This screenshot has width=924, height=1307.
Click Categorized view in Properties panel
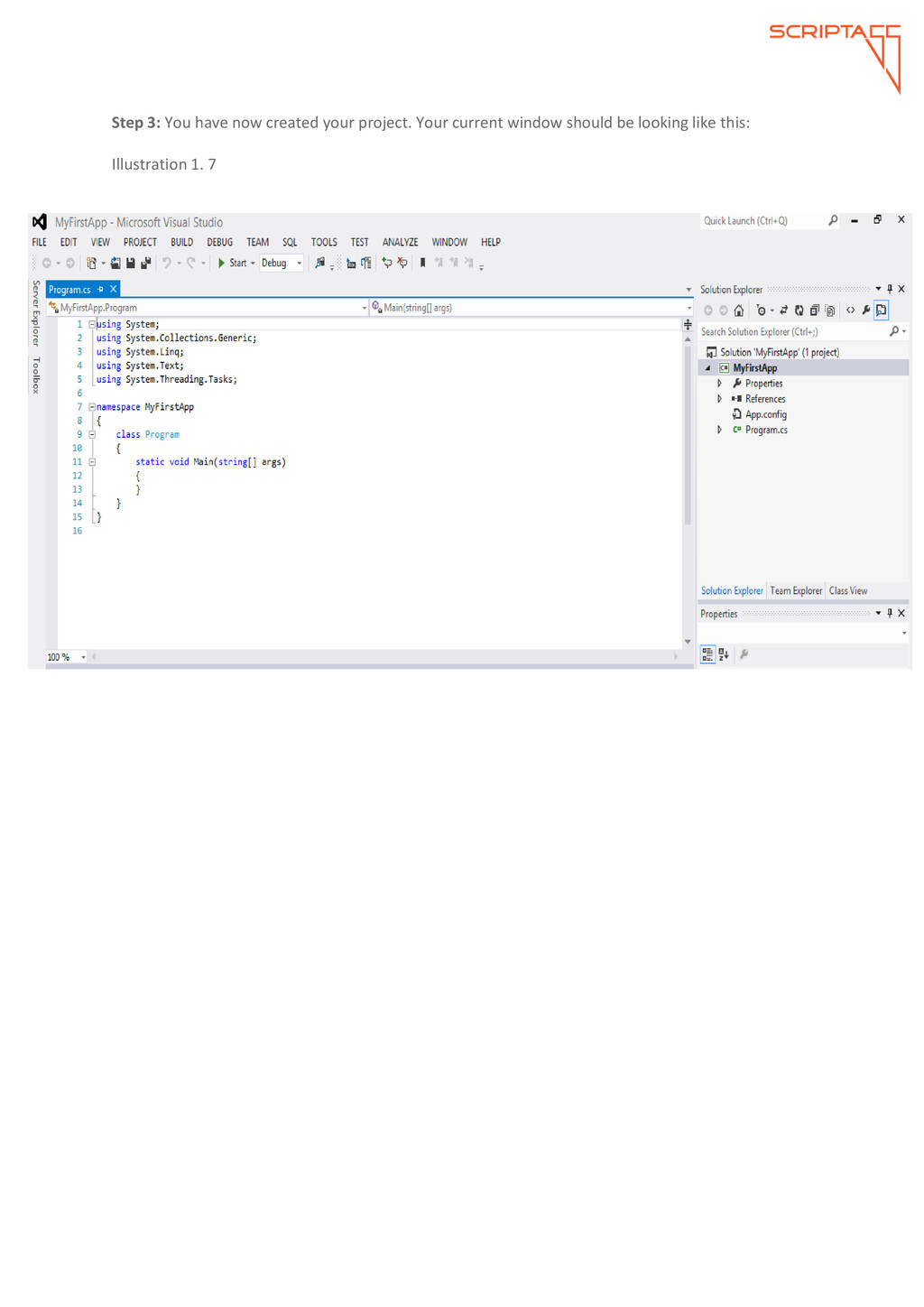coord(708,654)
